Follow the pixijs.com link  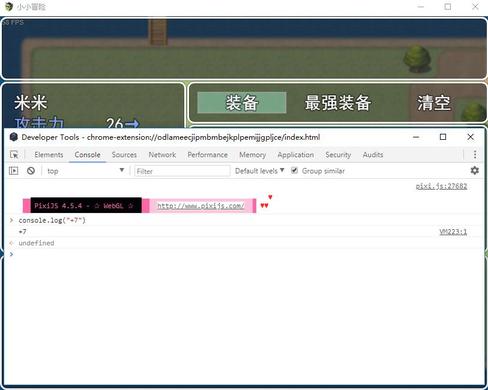(x=201, y=206)
